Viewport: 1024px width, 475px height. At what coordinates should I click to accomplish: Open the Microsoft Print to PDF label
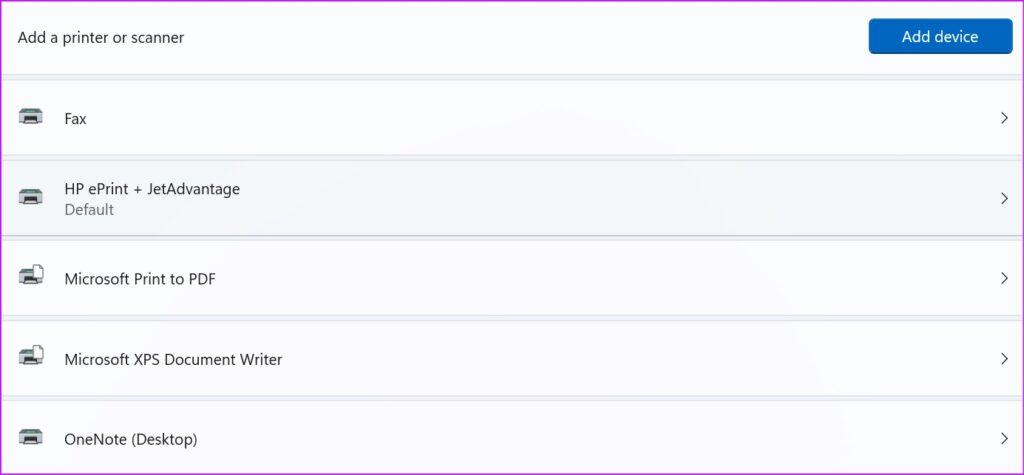(140, 279)
